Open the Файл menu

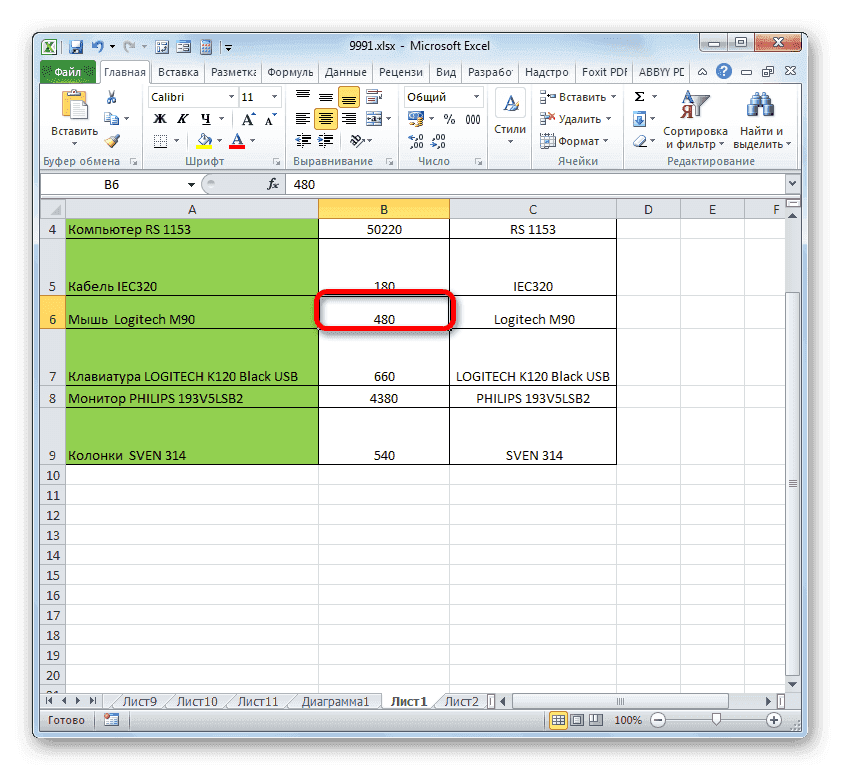pyautogui.click(x=70, y=71)
